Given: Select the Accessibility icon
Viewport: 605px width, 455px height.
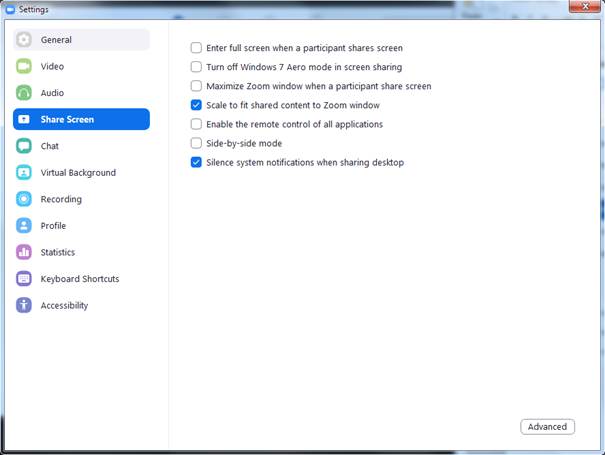Looking at the screenshot, I should [24, 305].
